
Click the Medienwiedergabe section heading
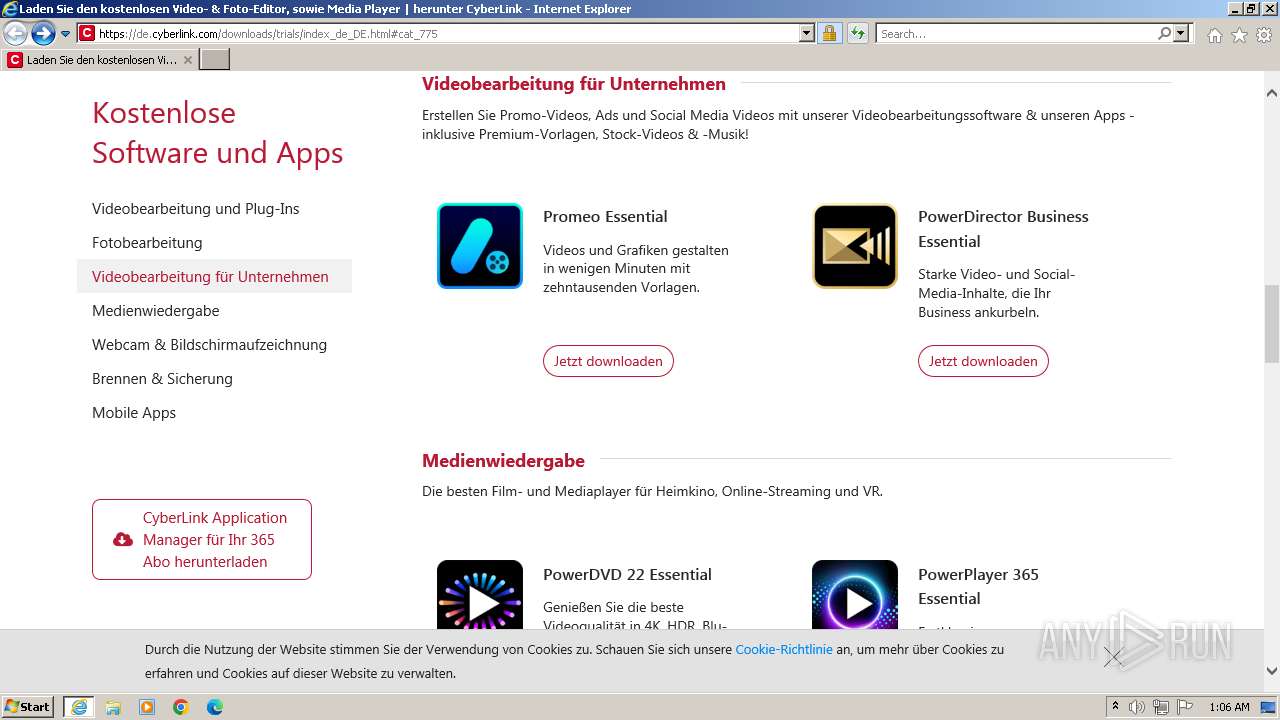click(503, 461)
